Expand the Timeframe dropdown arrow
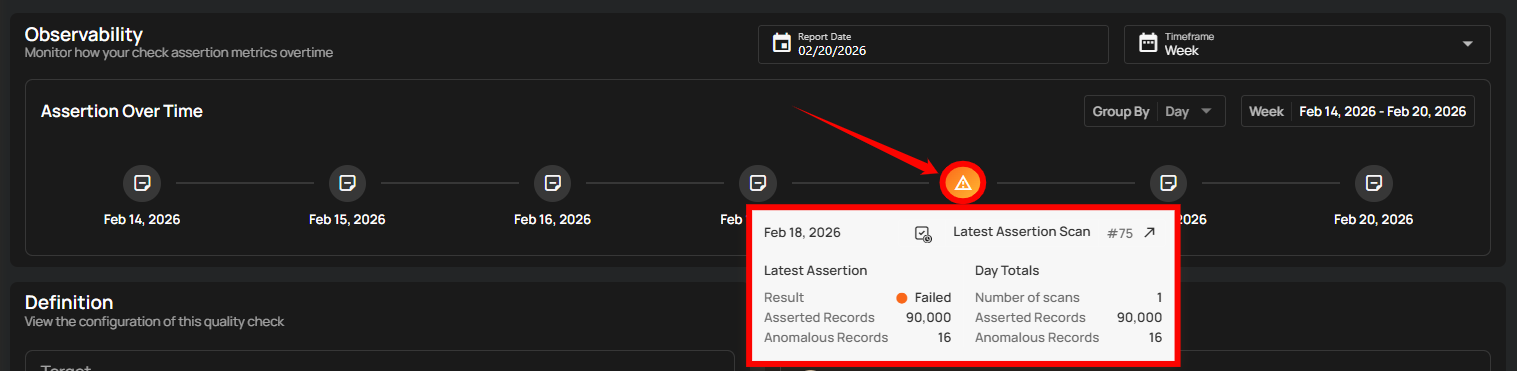Viewport: 1517px width, 371px height. pos(1468,44)
